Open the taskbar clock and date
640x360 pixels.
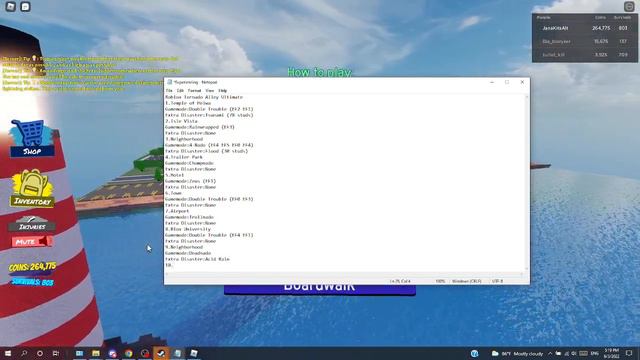point(611,353)
